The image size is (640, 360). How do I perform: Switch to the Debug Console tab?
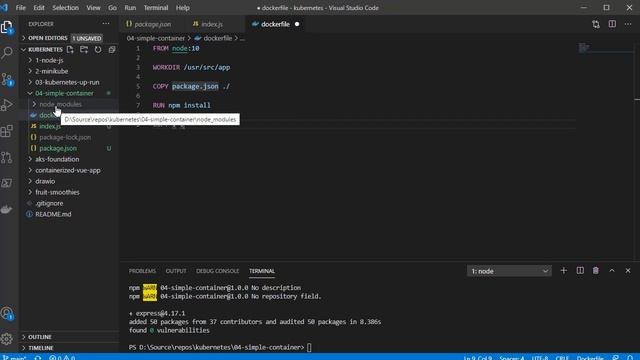point(218,271)
